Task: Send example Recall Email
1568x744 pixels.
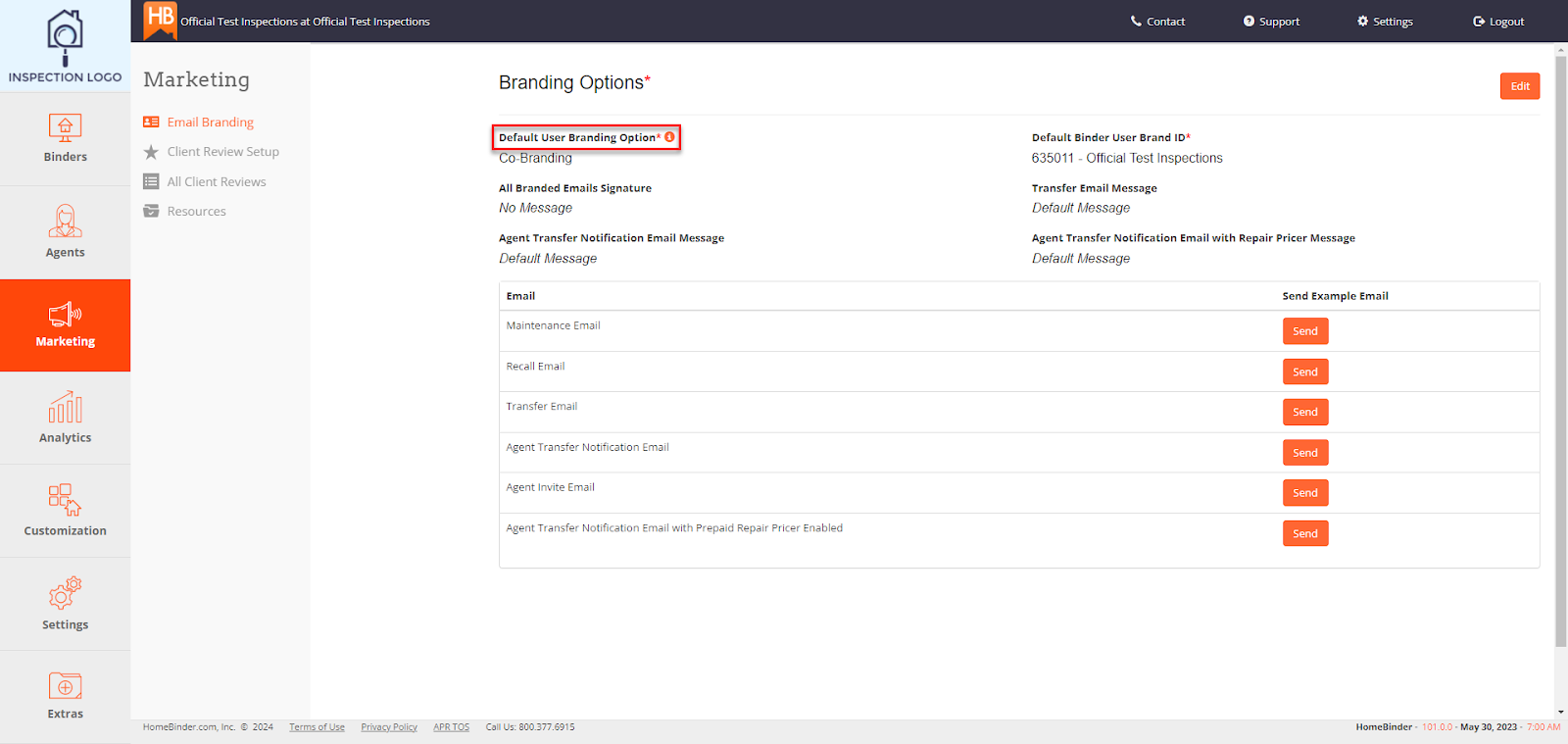Action: pos(1305,372)
